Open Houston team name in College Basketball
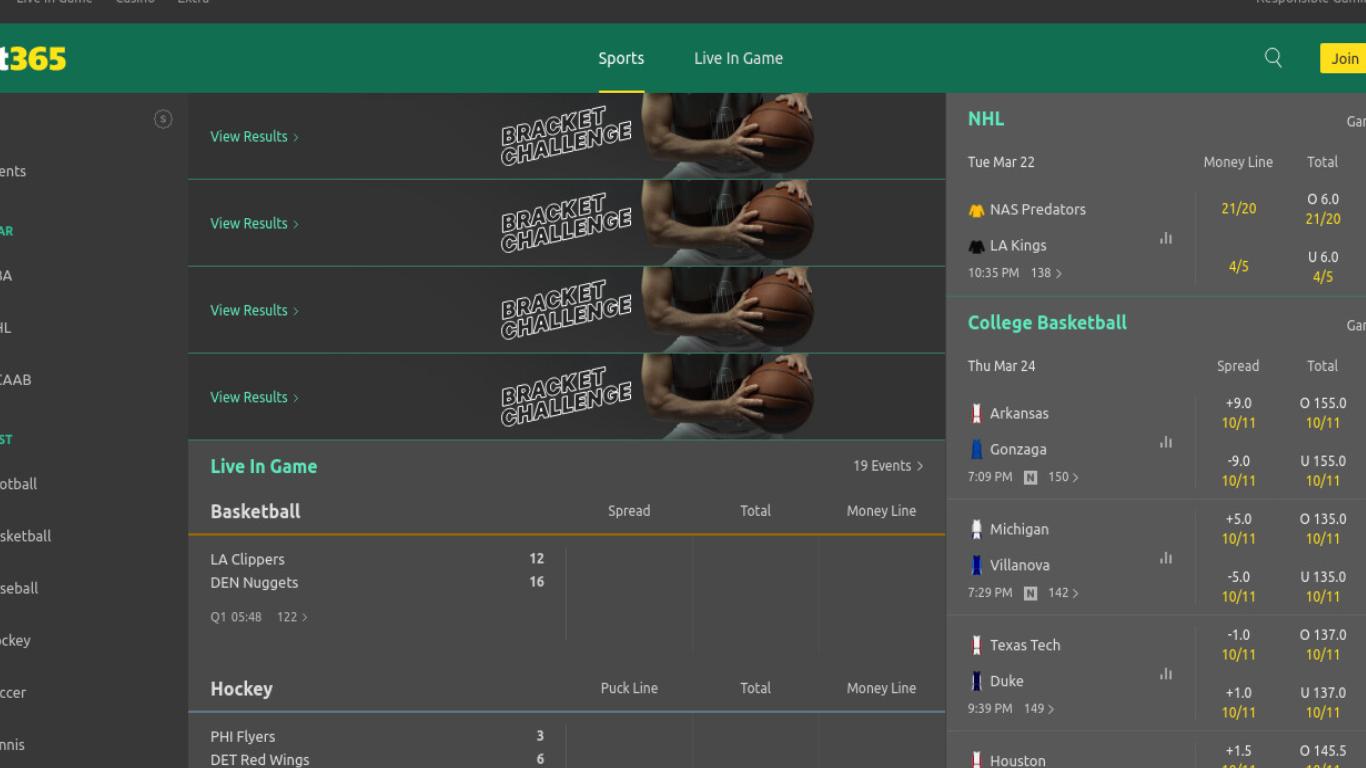Viewport: 1366px width, 768px height. (1018, 760)
